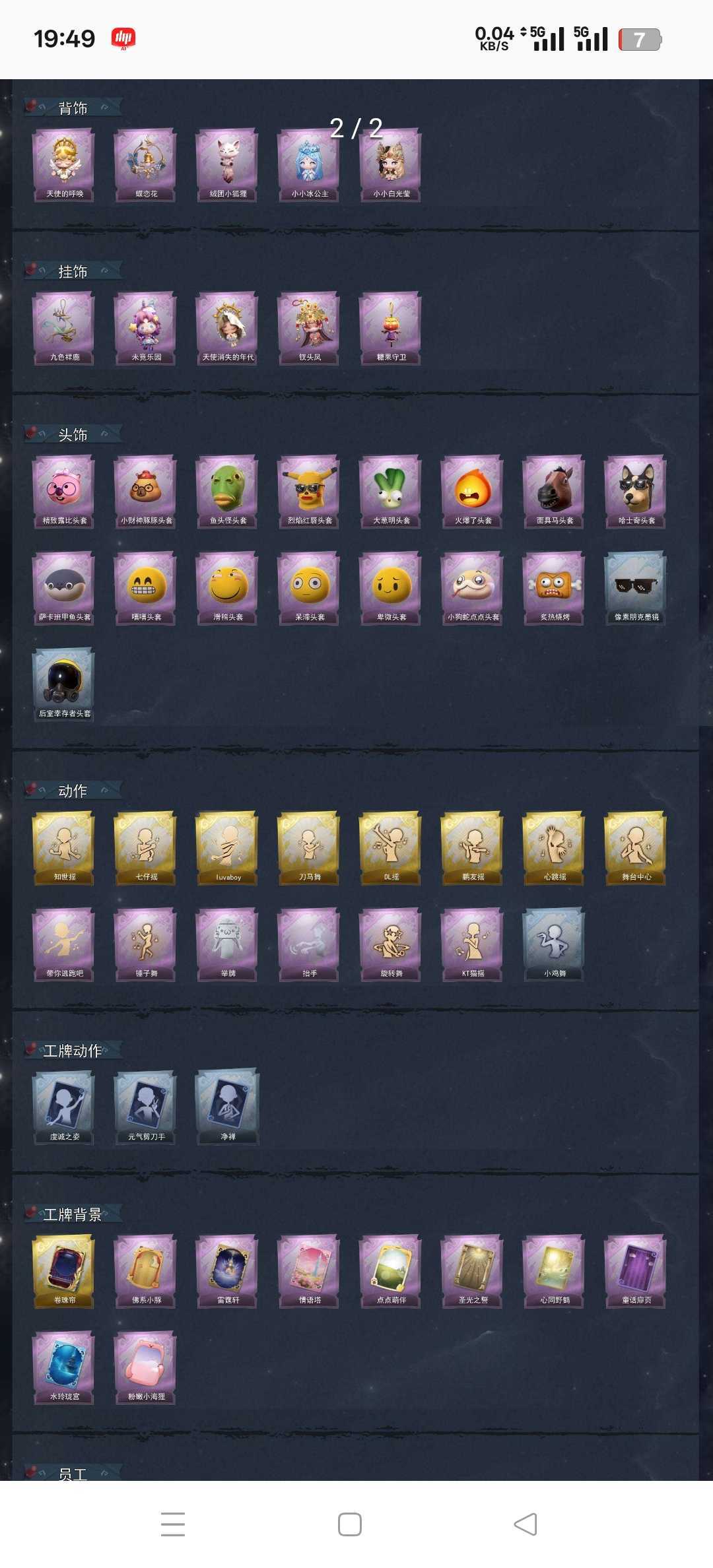
Task: Select the 舞台中心 emote
Action: click(636, 849)
